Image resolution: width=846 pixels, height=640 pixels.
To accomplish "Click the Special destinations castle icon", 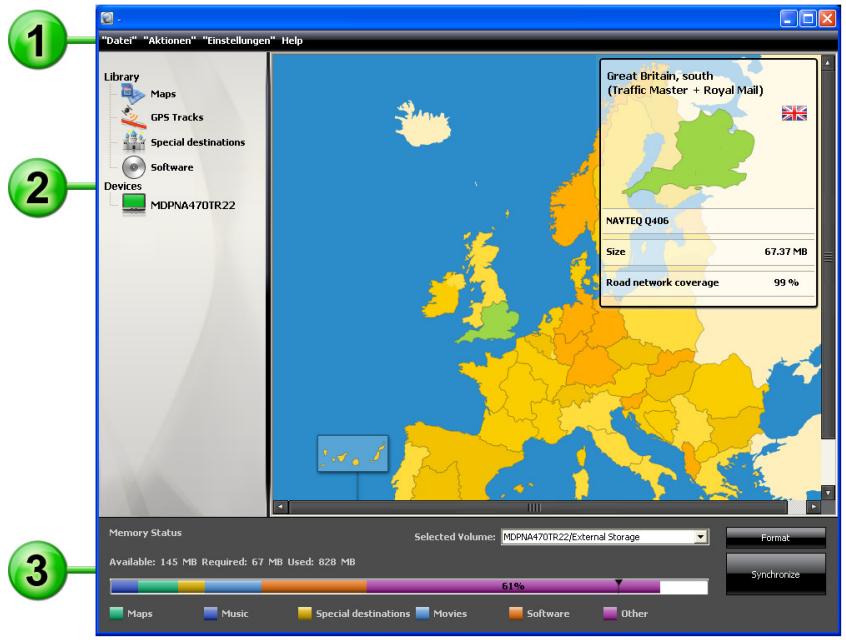I will 133,142.
